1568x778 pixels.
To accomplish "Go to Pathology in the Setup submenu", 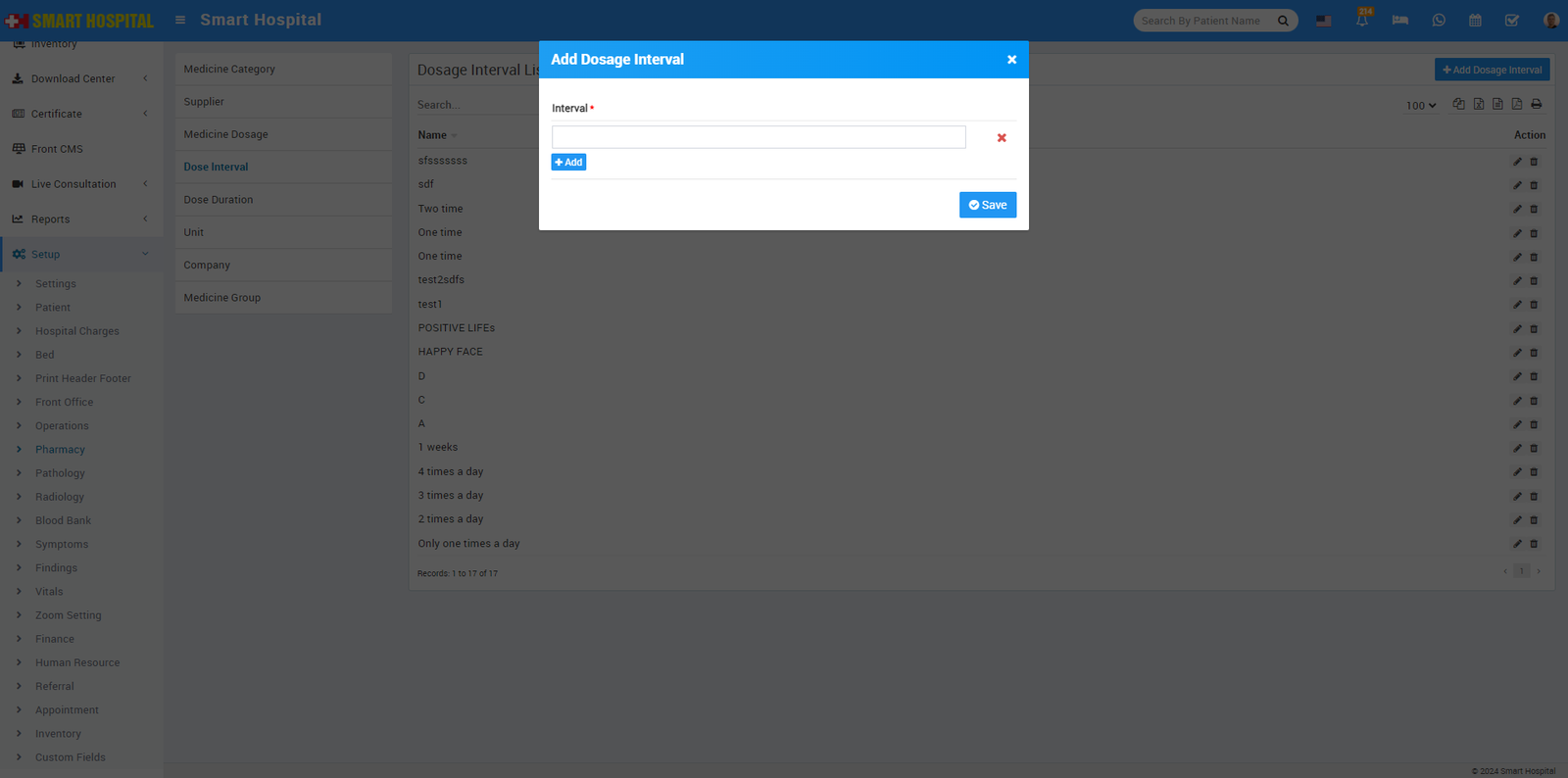I will (x=60, y=473).
